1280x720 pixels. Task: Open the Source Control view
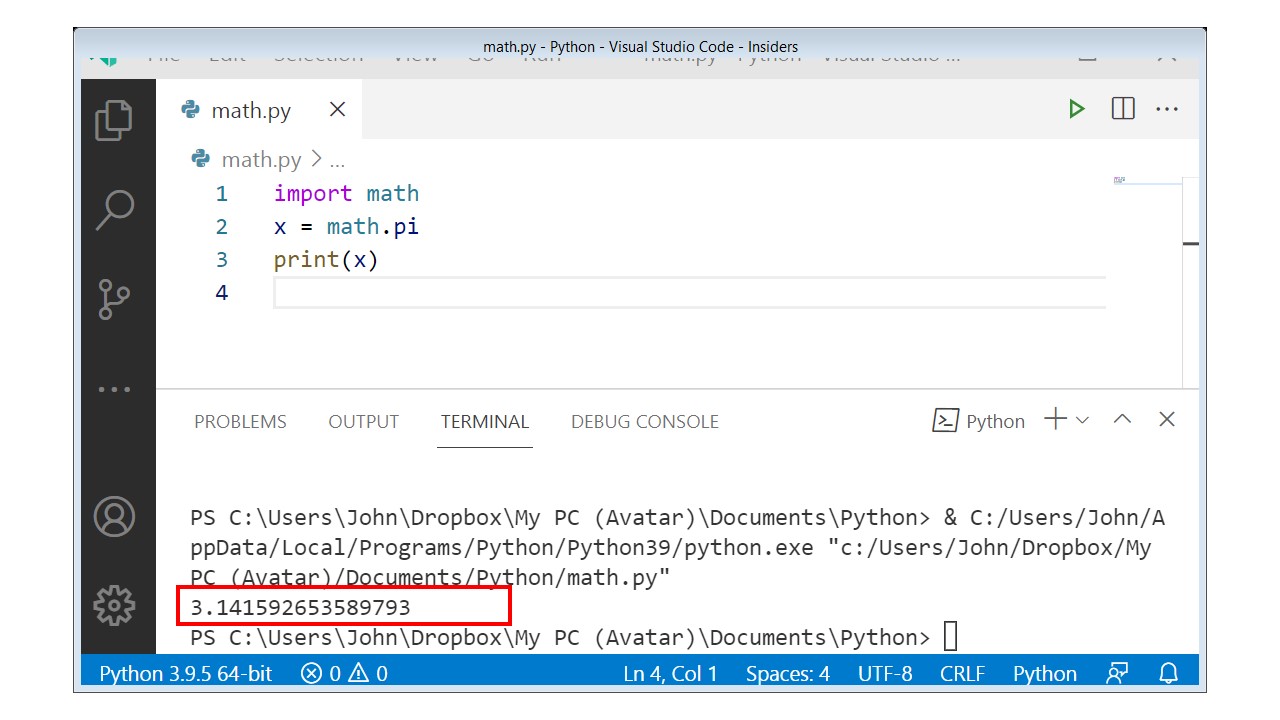[115, 298]
